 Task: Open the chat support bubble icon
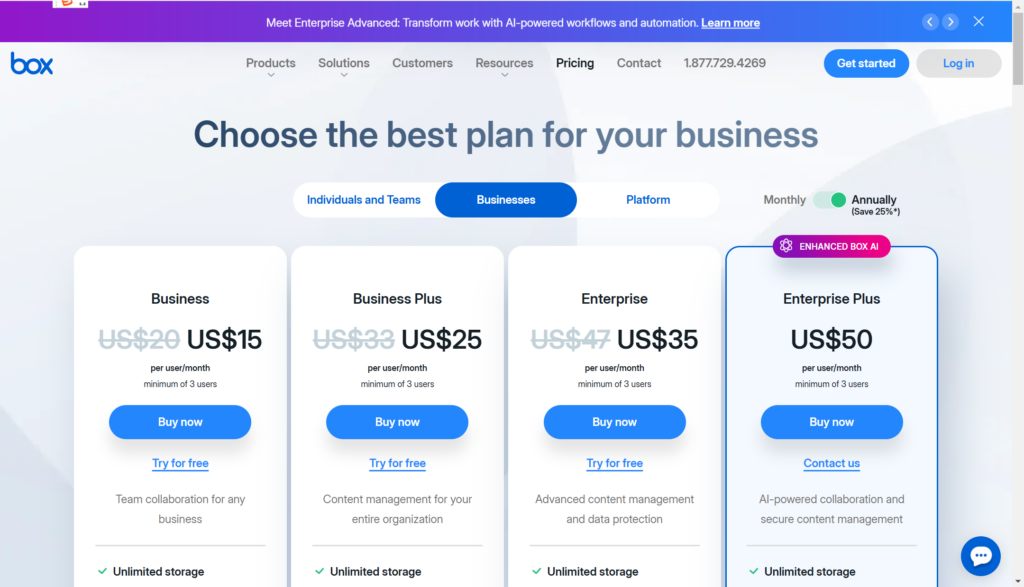click(980, 556)
